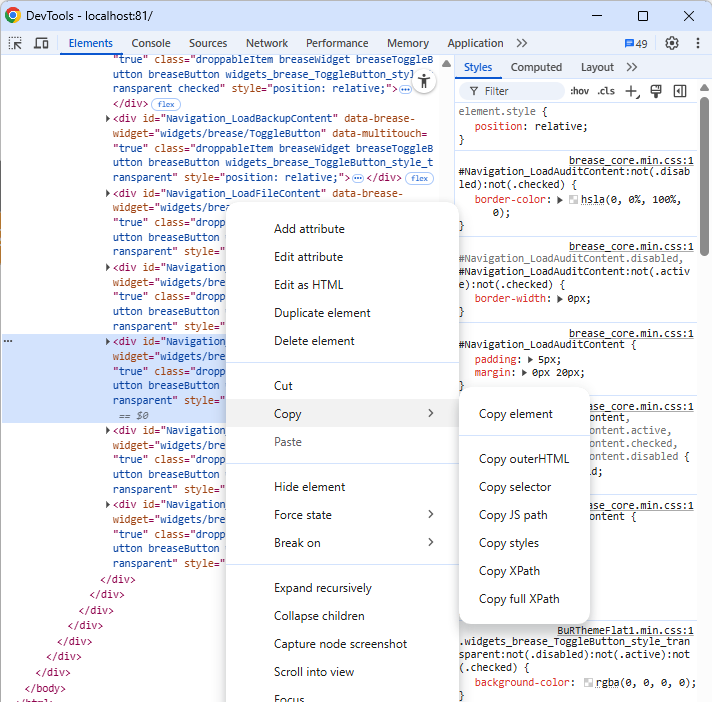Expand the border-color shorthand triangle
Screen dimensions: 712x702
[559, 200]
